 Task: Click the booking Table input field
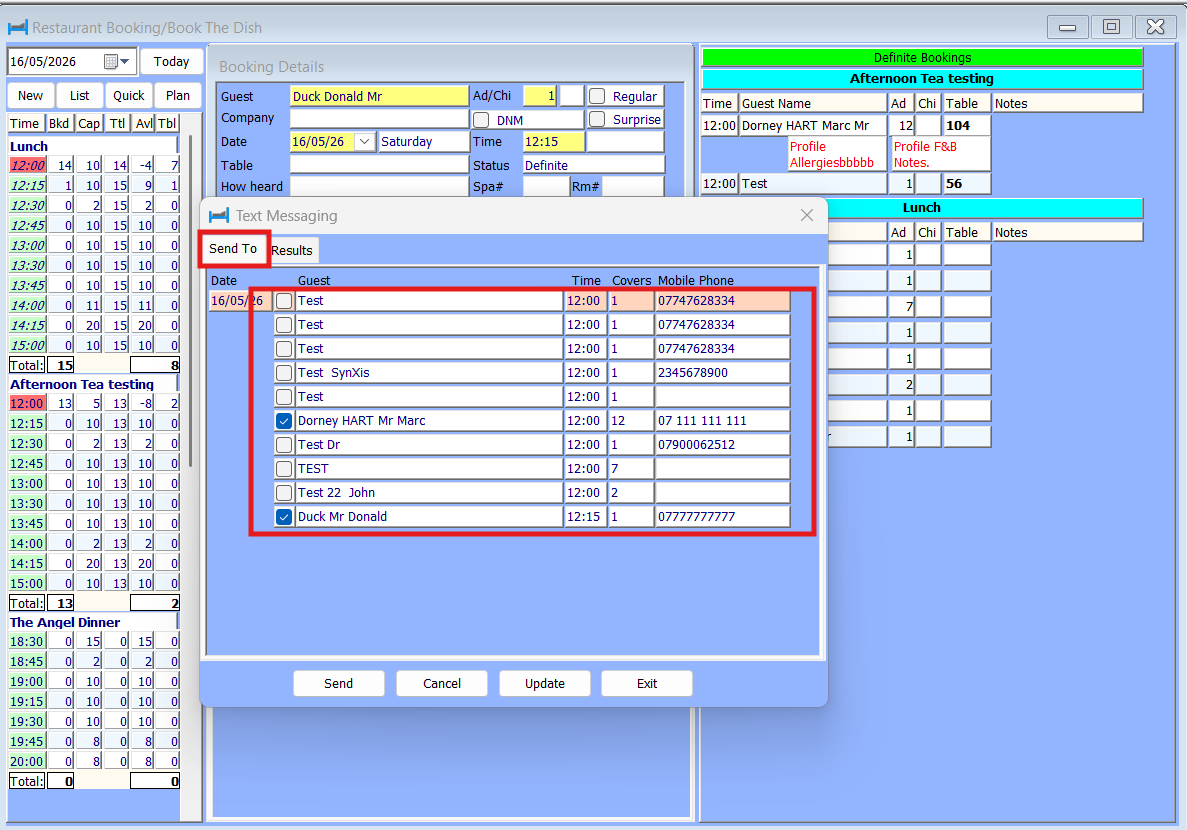pyautogui.click(x=379, y=165)
